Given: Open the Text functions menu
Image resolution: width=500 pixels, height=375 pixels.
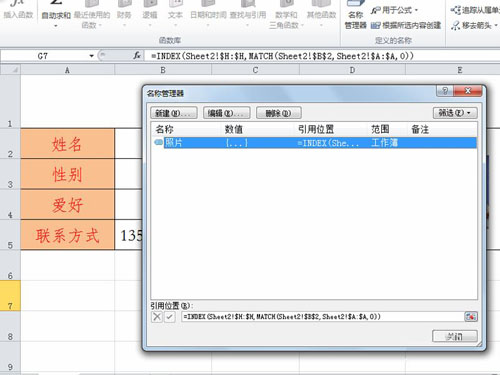Looking at the screenshot, I should 175,15.
